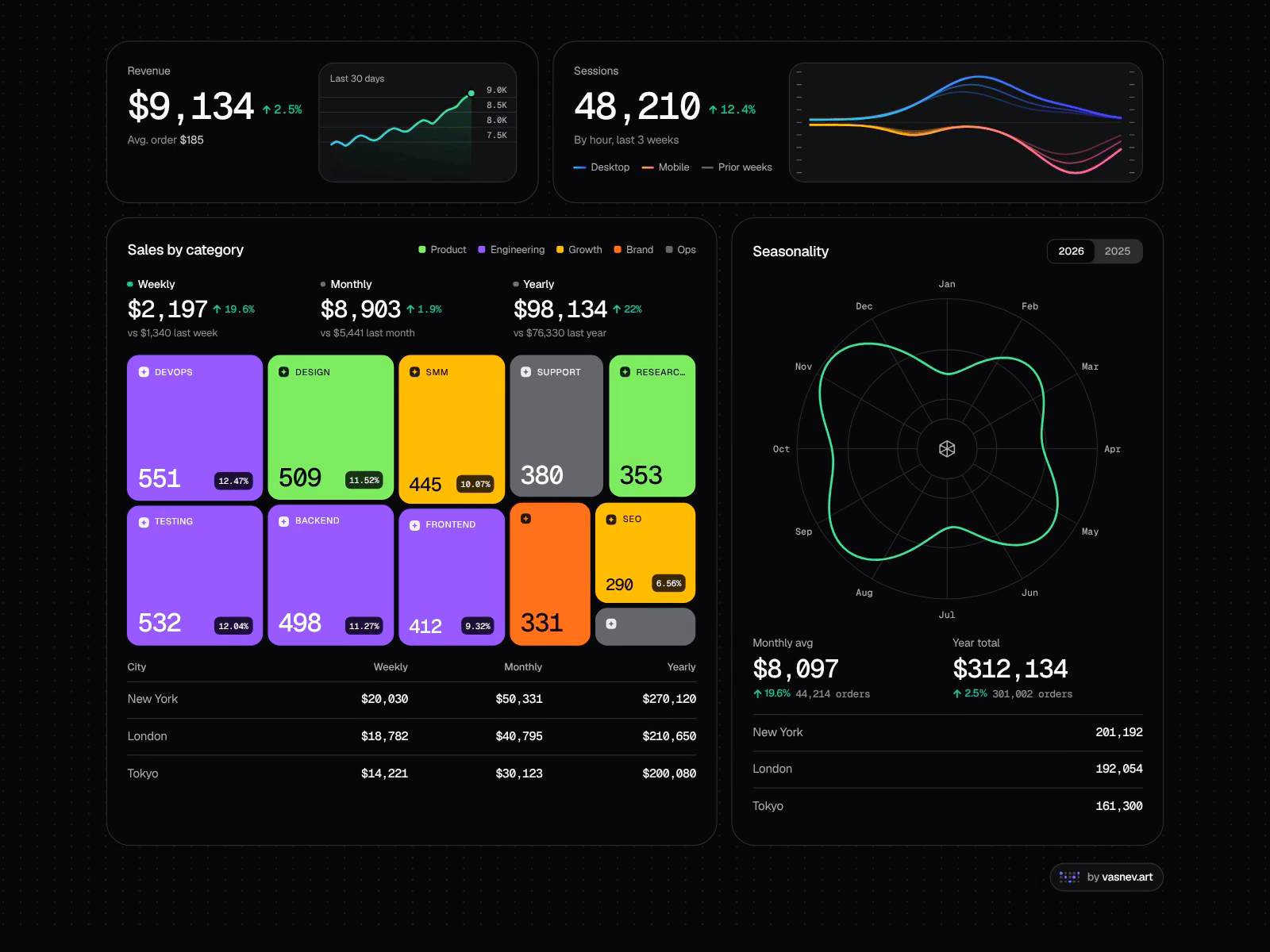Click the New York 201,192 seasonality row
Image resolution: width=1270 pixels, height=952 pixels.
click(x=948, y=732)
